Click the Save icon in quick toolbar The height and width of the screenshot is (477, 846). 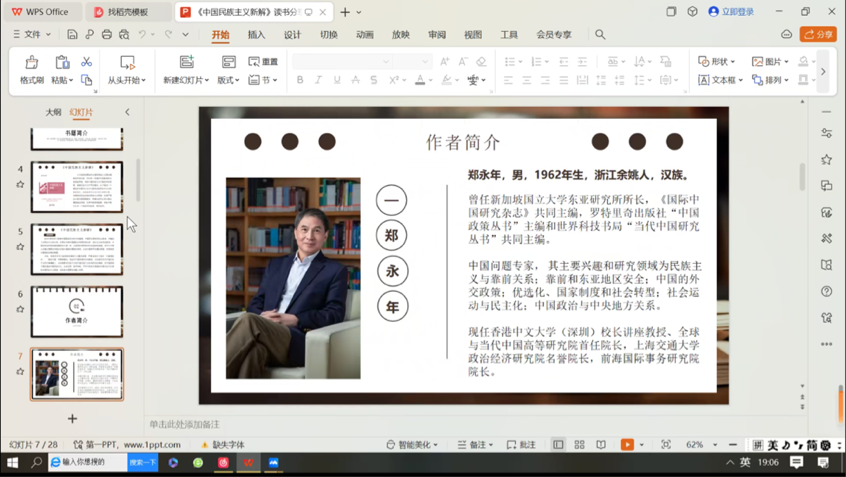(x=72, y=35)
